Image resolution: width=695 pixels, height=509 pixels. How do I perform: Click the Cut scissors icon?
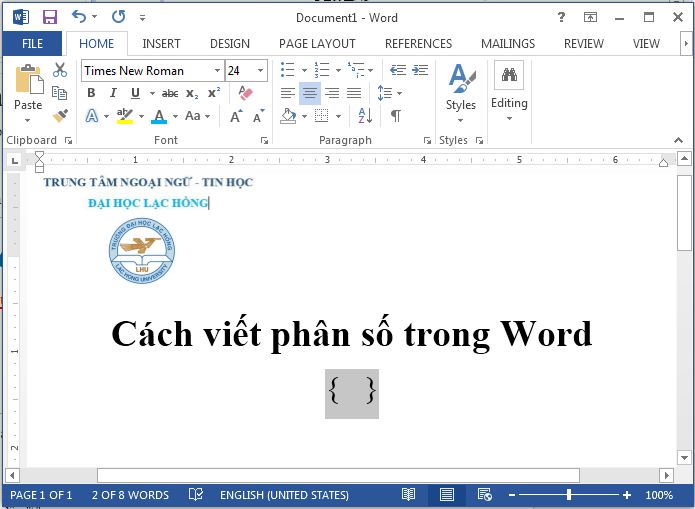point(60,70)
